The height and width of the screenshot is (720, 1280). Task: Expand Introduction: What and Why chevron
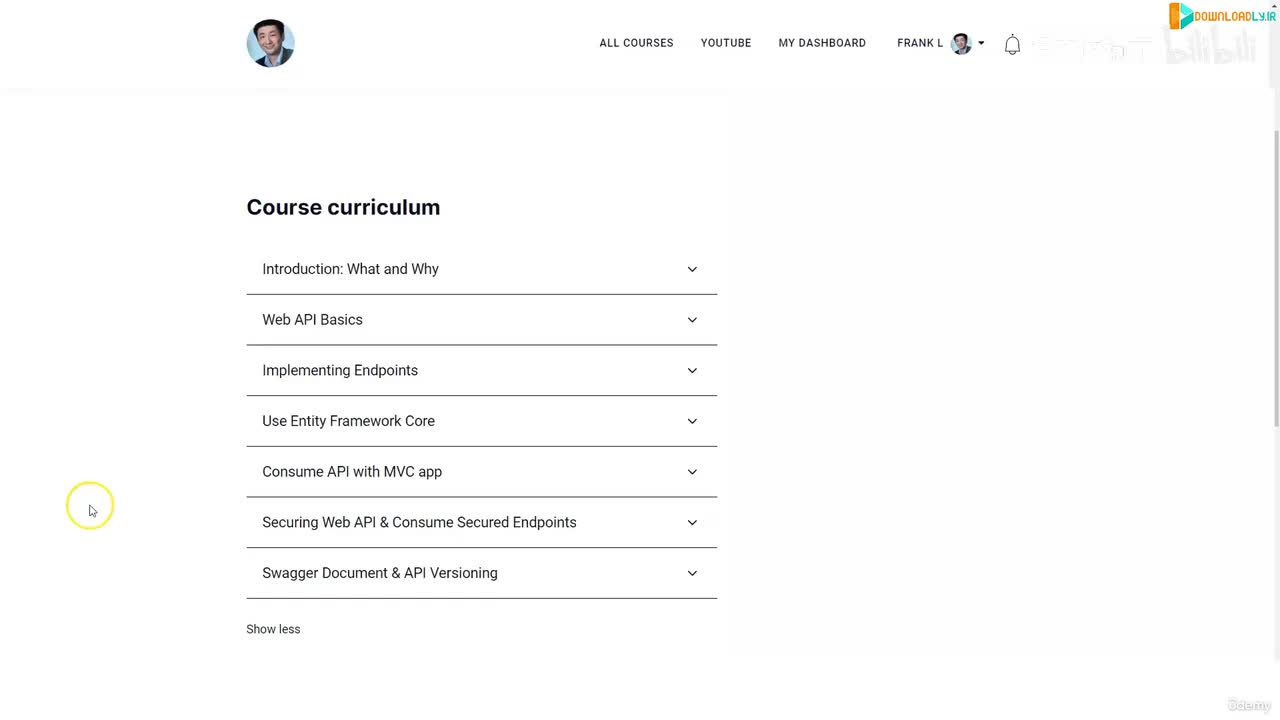click(x=692, y=269)
